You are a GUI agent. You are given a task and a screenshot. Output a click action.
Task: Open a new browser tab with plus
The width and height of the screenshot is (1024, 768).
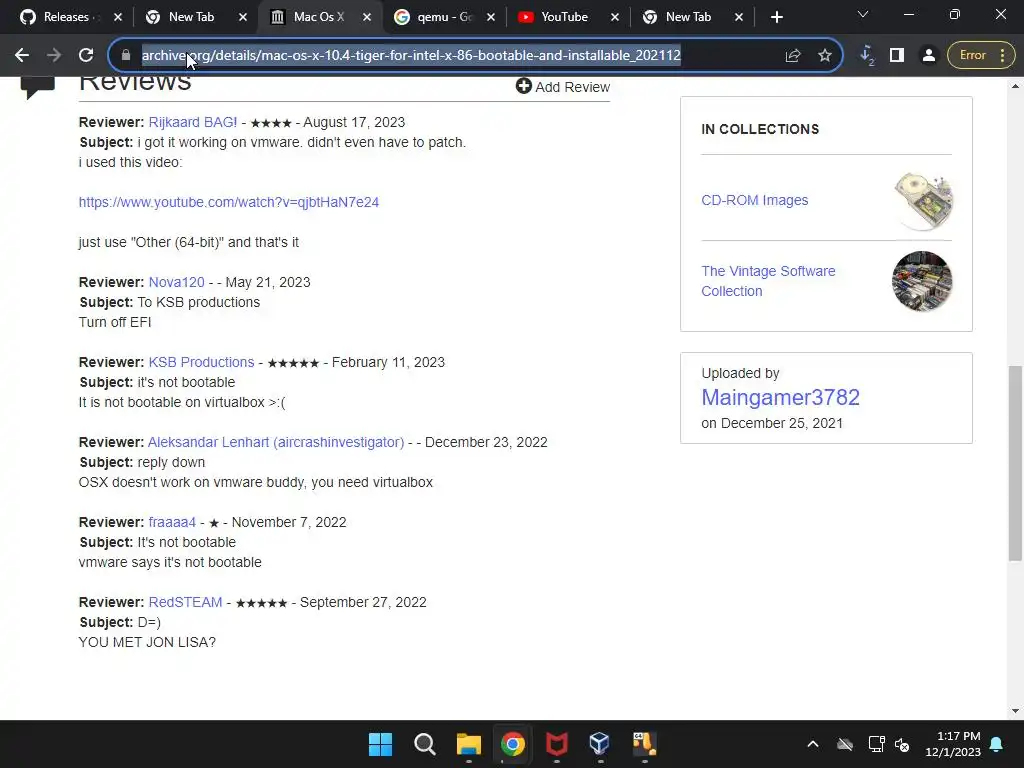coord(776,17)
